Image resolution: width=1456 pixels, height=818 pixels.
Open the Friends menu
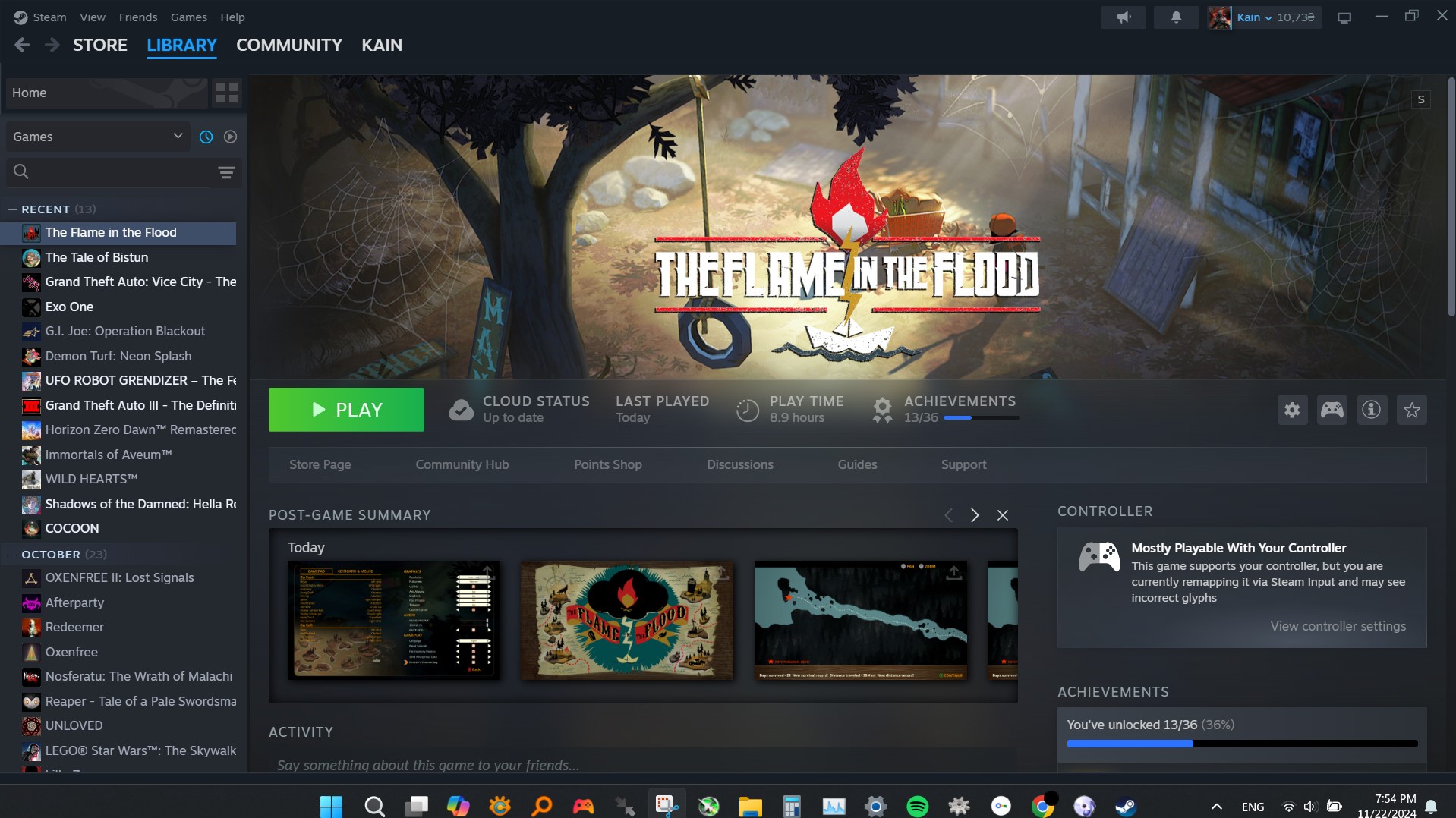[138, 17]
